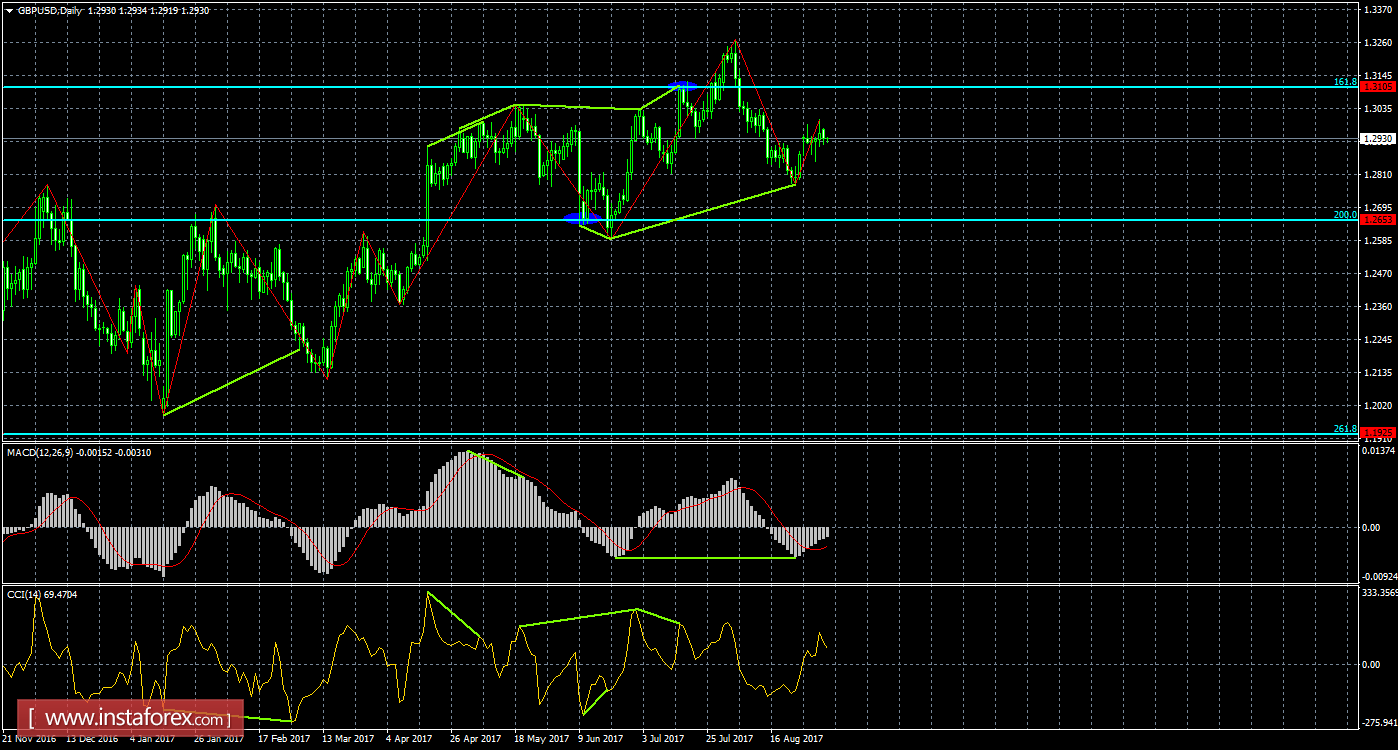This screenshot has width=1398, height=750.
Task: Click the current price tag 1.2930
Action: tap(1376, 139)
